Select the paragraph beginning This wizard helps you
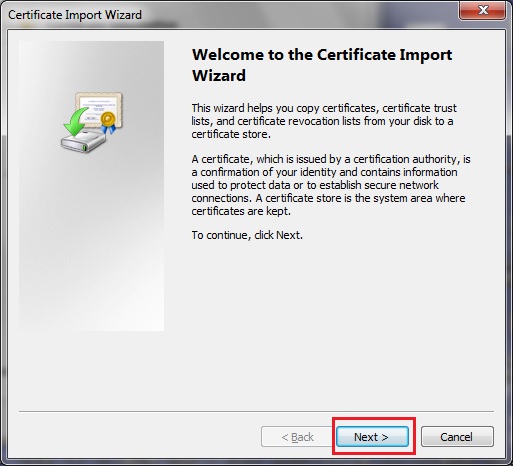 (324, 121)
